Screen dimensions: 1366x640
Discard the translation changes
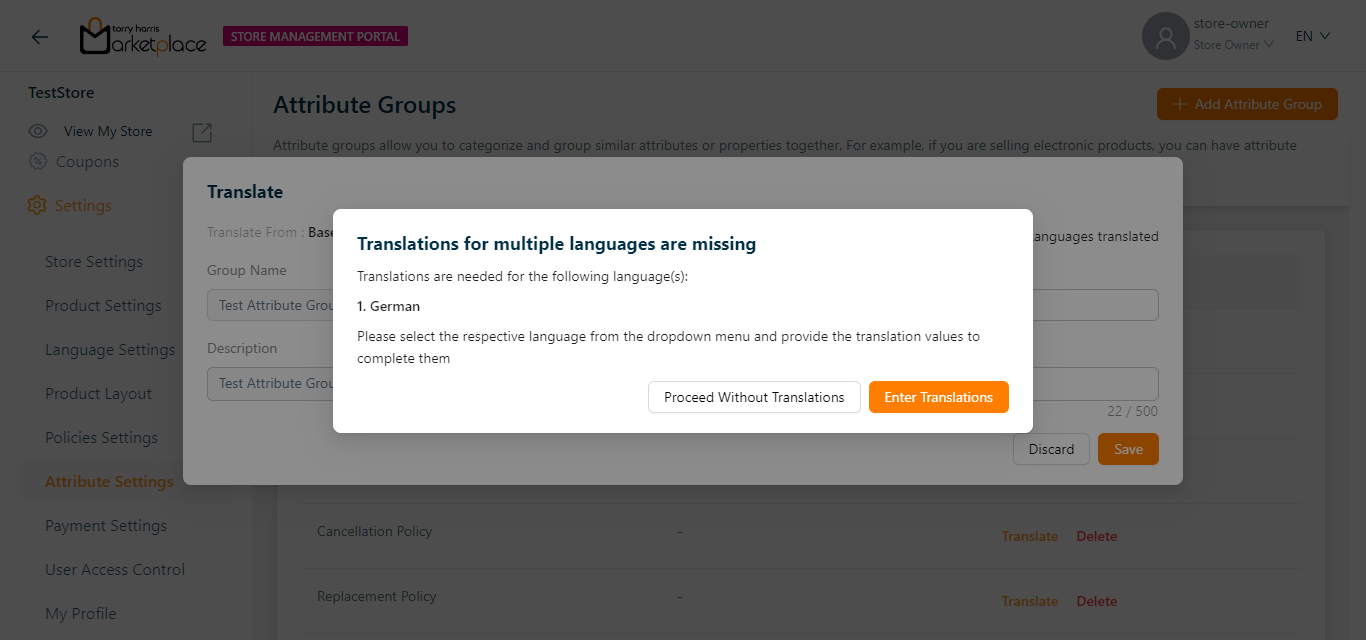1051,449
